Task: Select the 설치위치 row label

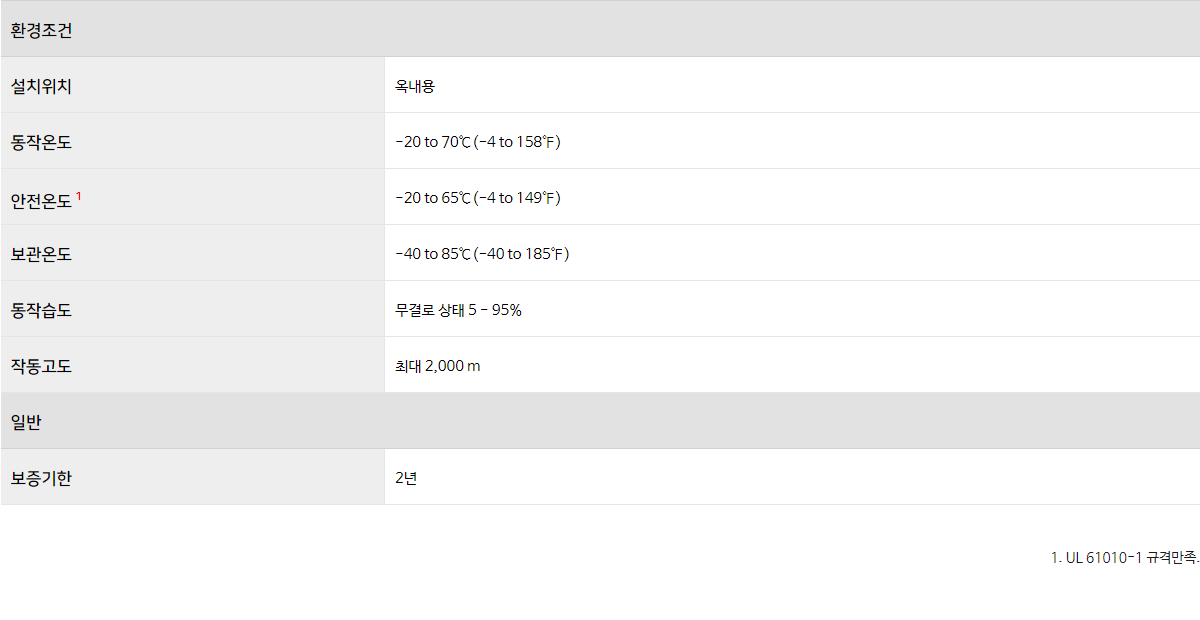Action: (41, 86)
